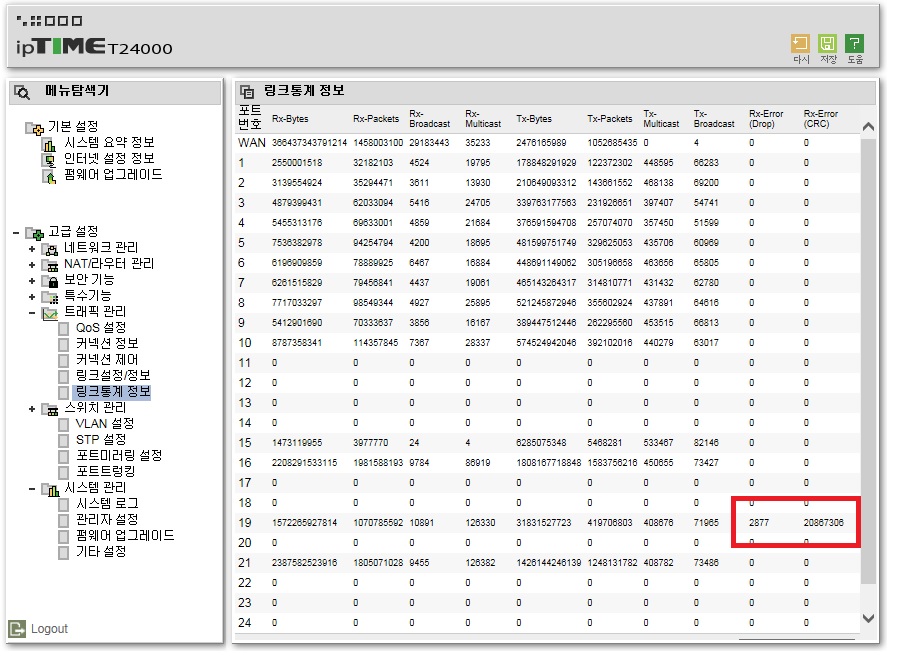Collapse the 트래픽 관리 node
Screen dimensions: 899x665
pyautogui.click(x=32, y=313)
